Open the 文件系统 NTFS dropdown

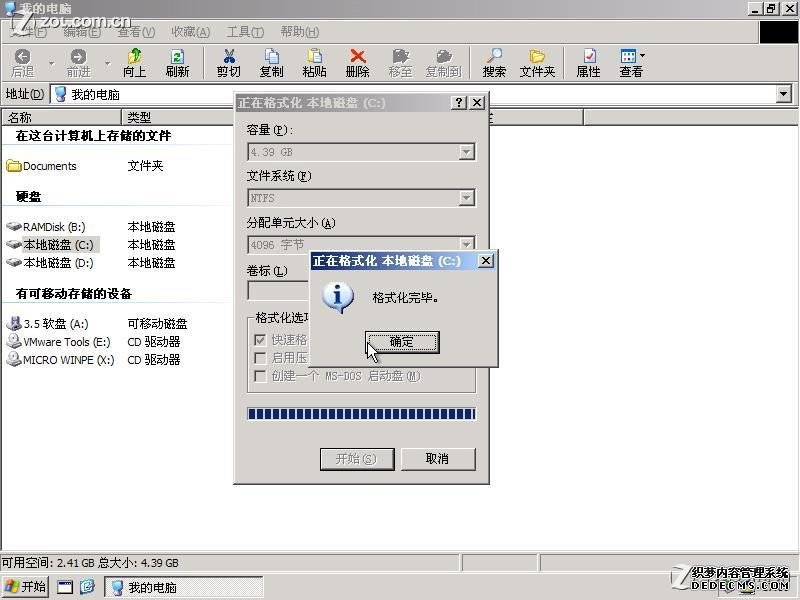[x=466, y=198]
